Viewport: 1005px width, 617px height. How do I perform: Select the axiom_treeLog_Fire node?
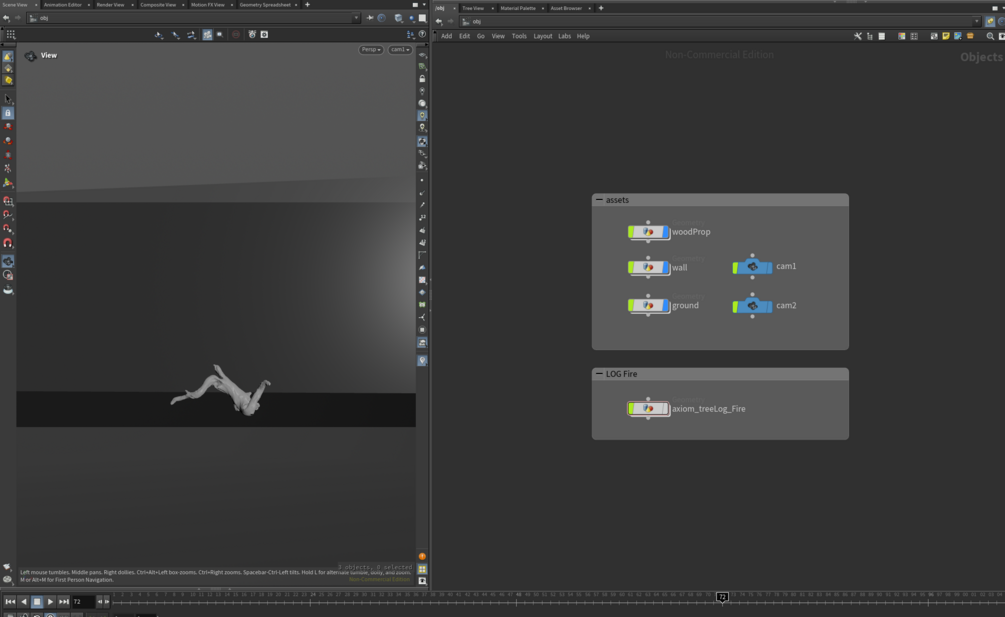pos(649,409)
